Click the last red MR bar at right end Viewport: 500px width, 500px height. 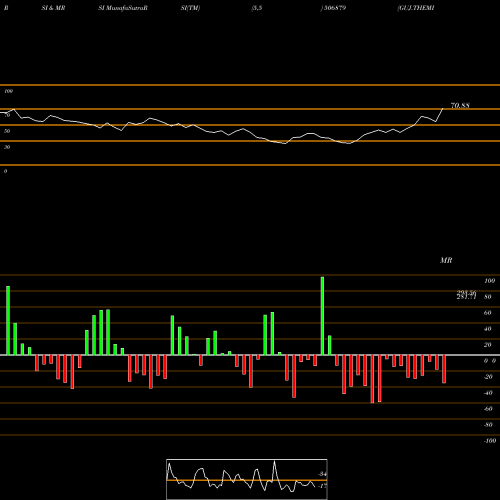[444, 369]
